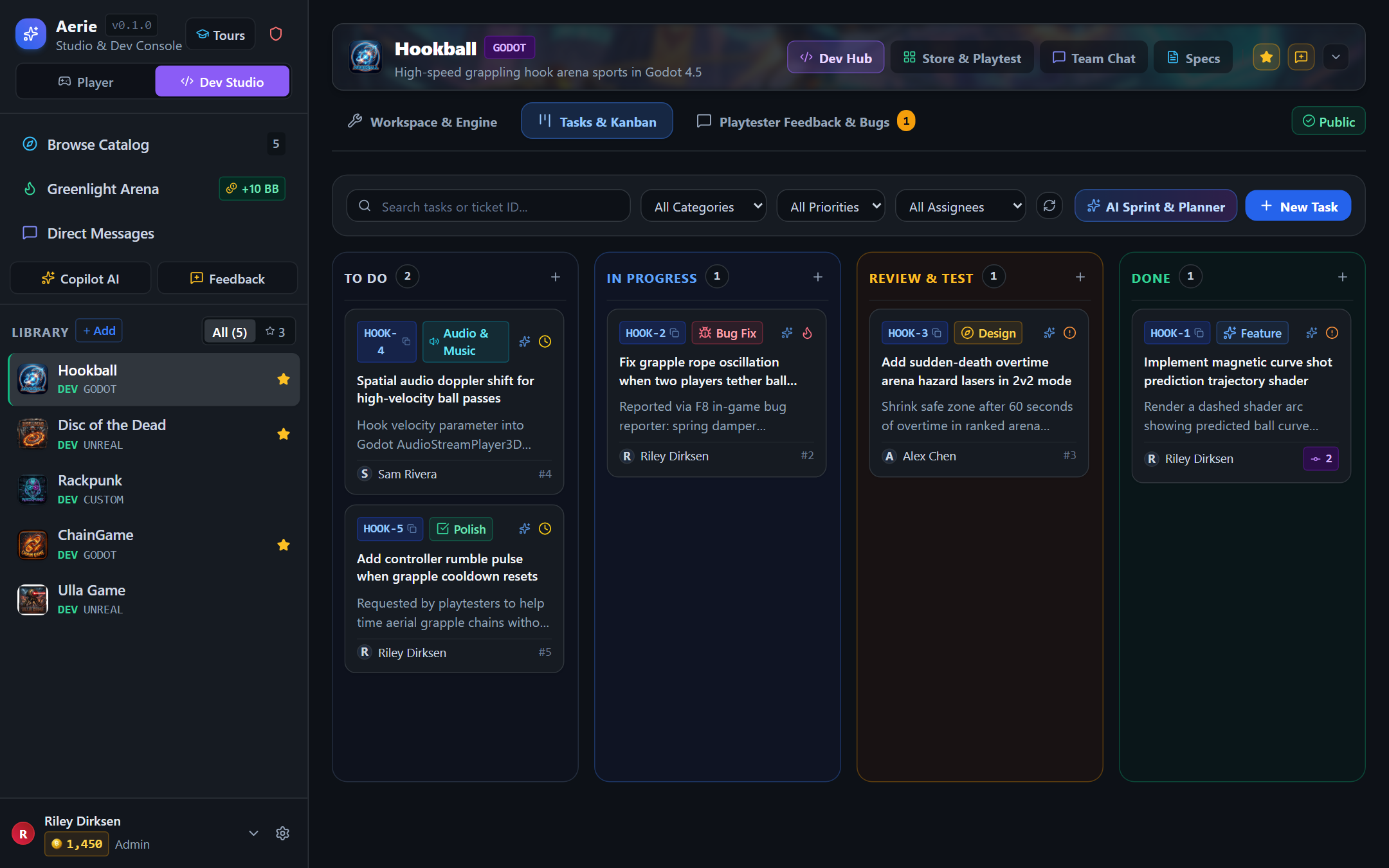Screen dimensions: 1389x868
Task: Open All Priorities dropdown
Action: (x=831, y=206)
